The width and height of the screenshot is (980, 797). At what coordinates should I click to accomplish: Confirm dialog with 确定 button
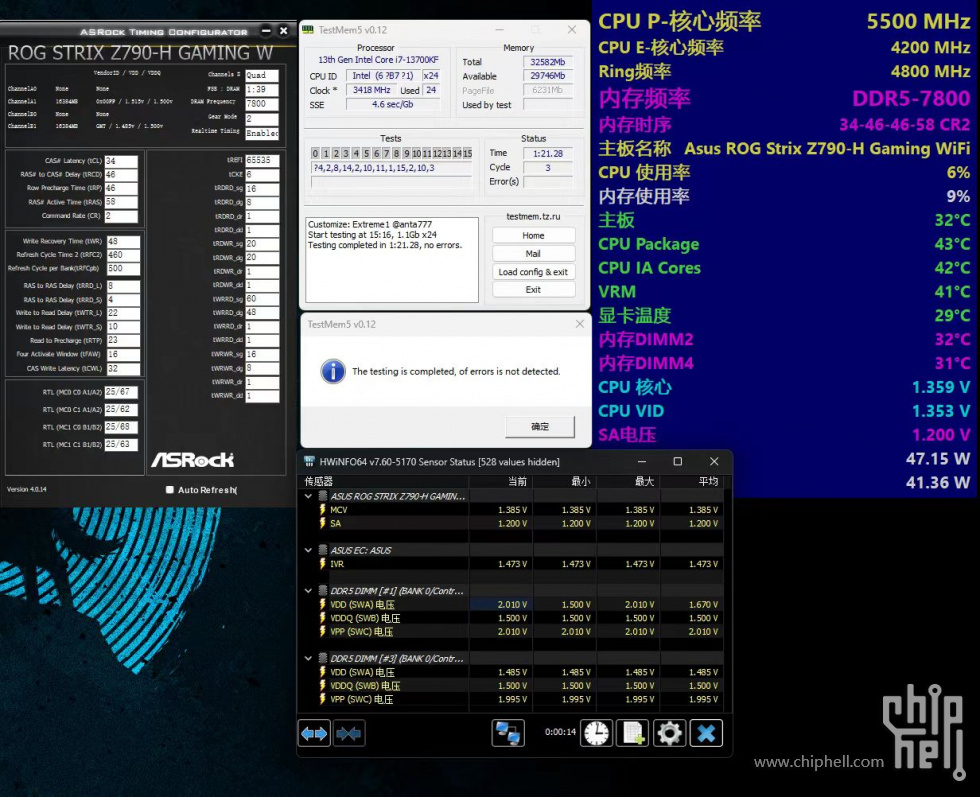tap(539, 426)
